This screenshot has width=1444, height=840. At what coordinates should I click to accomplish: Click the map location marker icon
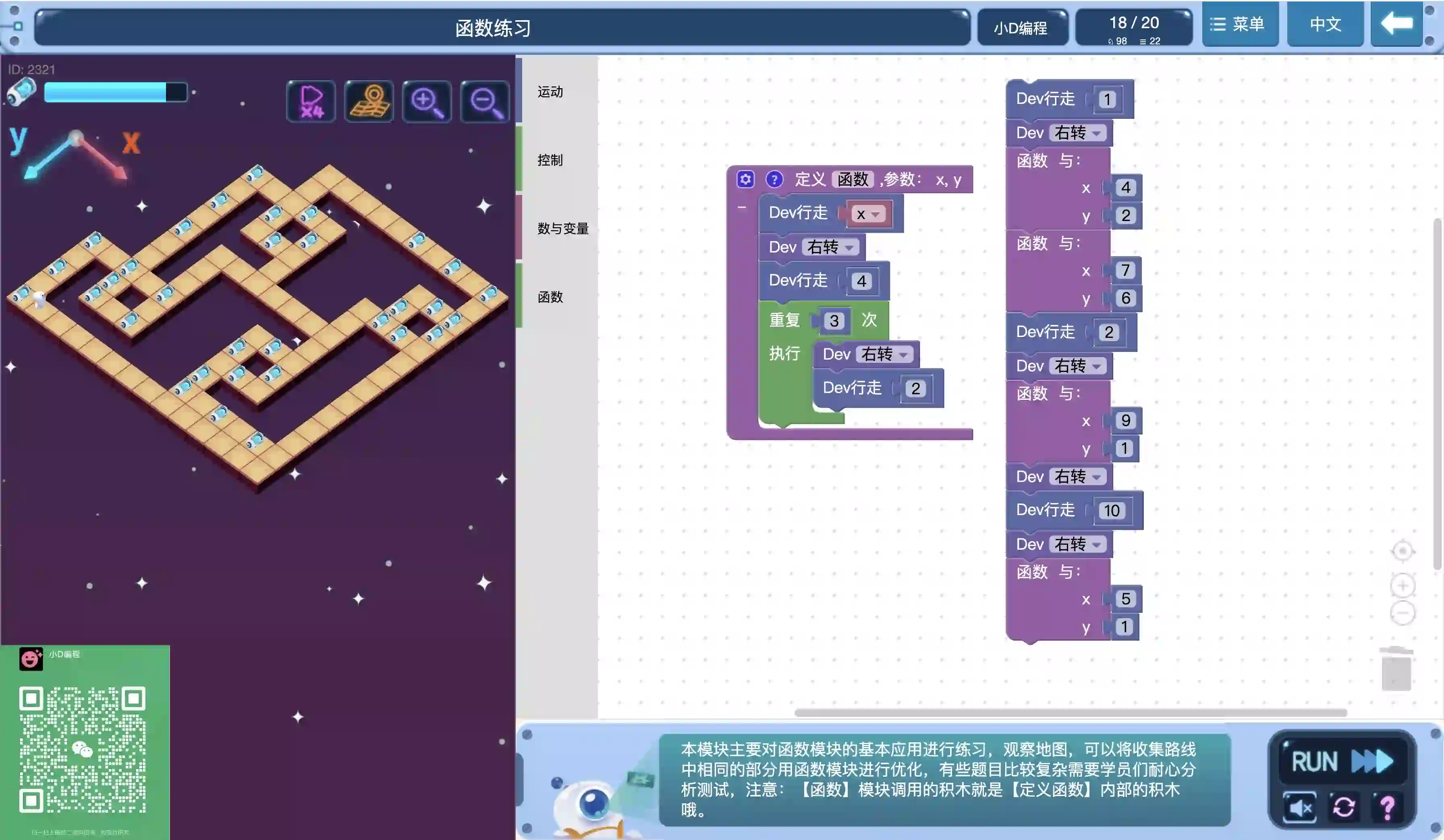369,101
